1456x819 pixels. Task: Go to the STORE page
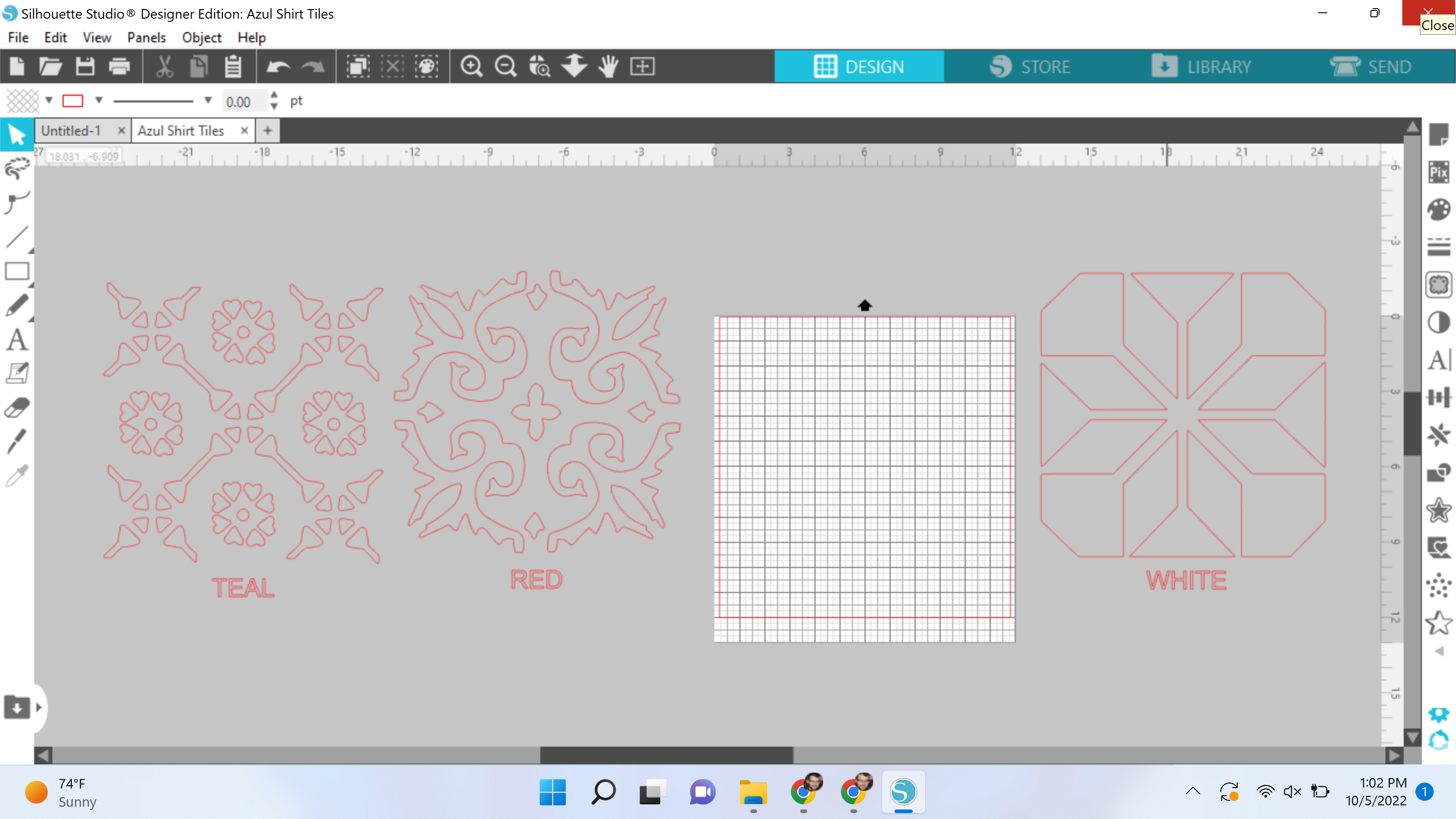click(1045, 66)
